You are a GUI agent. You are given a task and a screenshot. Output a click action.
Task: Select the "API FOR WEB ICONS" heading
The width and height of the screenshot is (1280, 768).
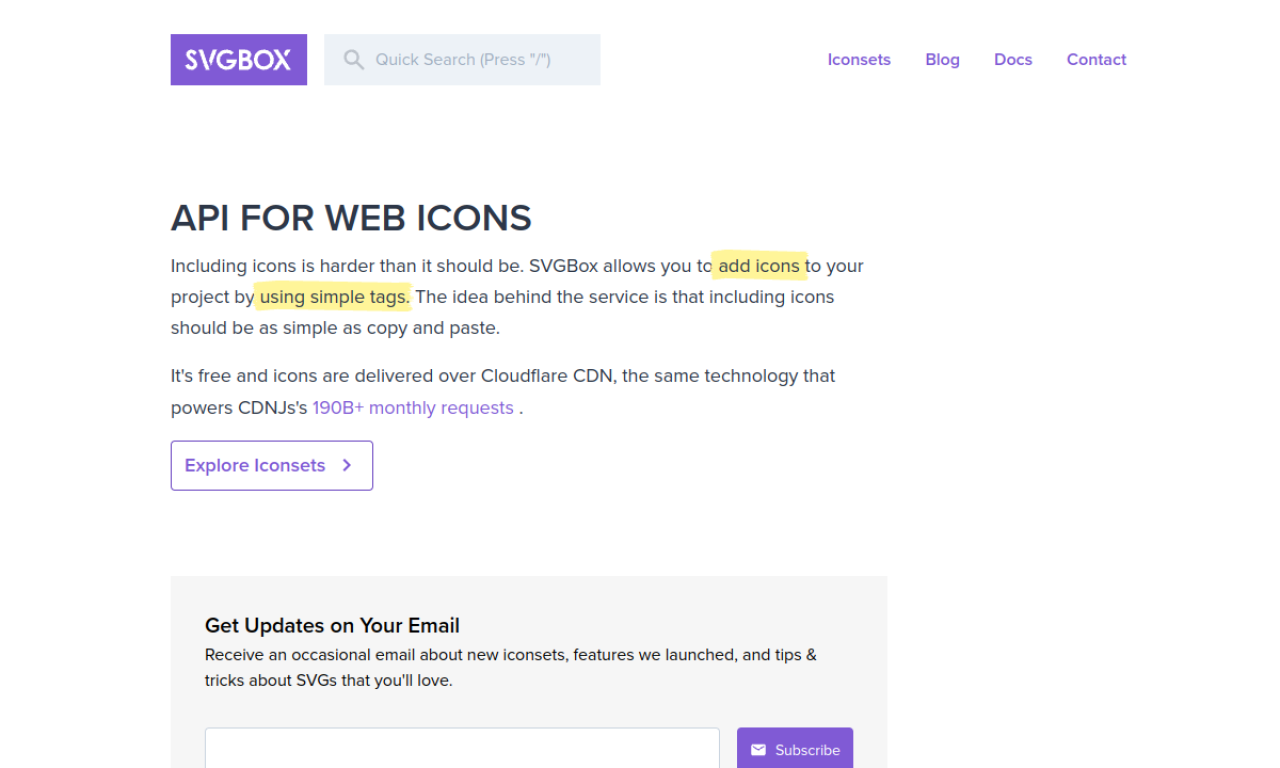point(351,217)
